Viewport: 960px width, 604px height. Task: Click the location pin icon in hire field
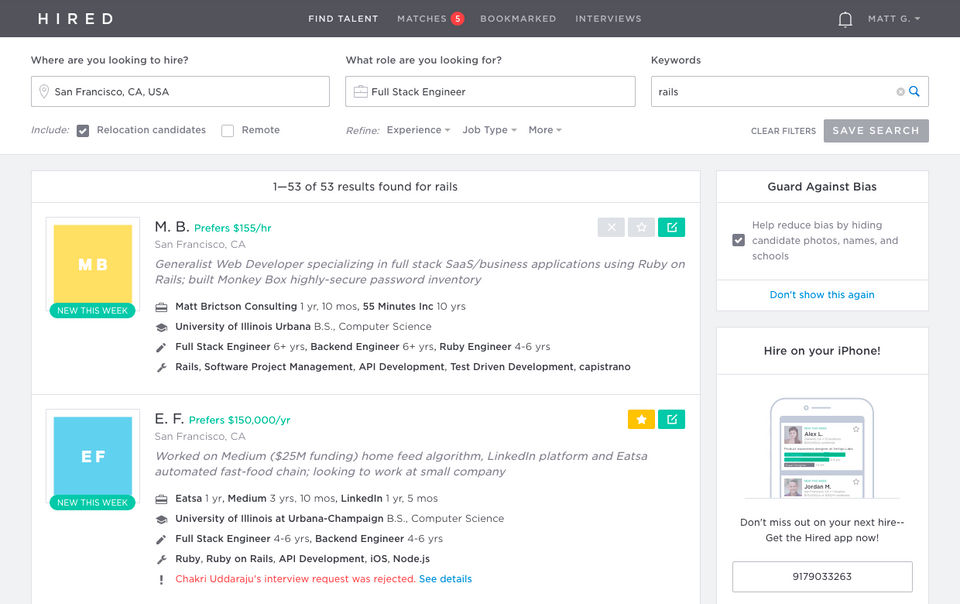pyautogui.click(x=44, y=92)
